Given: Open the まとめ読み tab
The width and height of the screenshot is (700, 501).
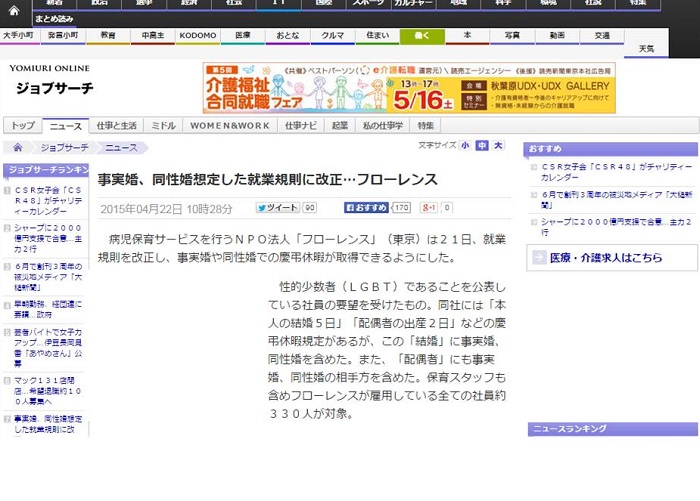Looking at the screenshot, I should pyautogui.click(x=54, y=19).
